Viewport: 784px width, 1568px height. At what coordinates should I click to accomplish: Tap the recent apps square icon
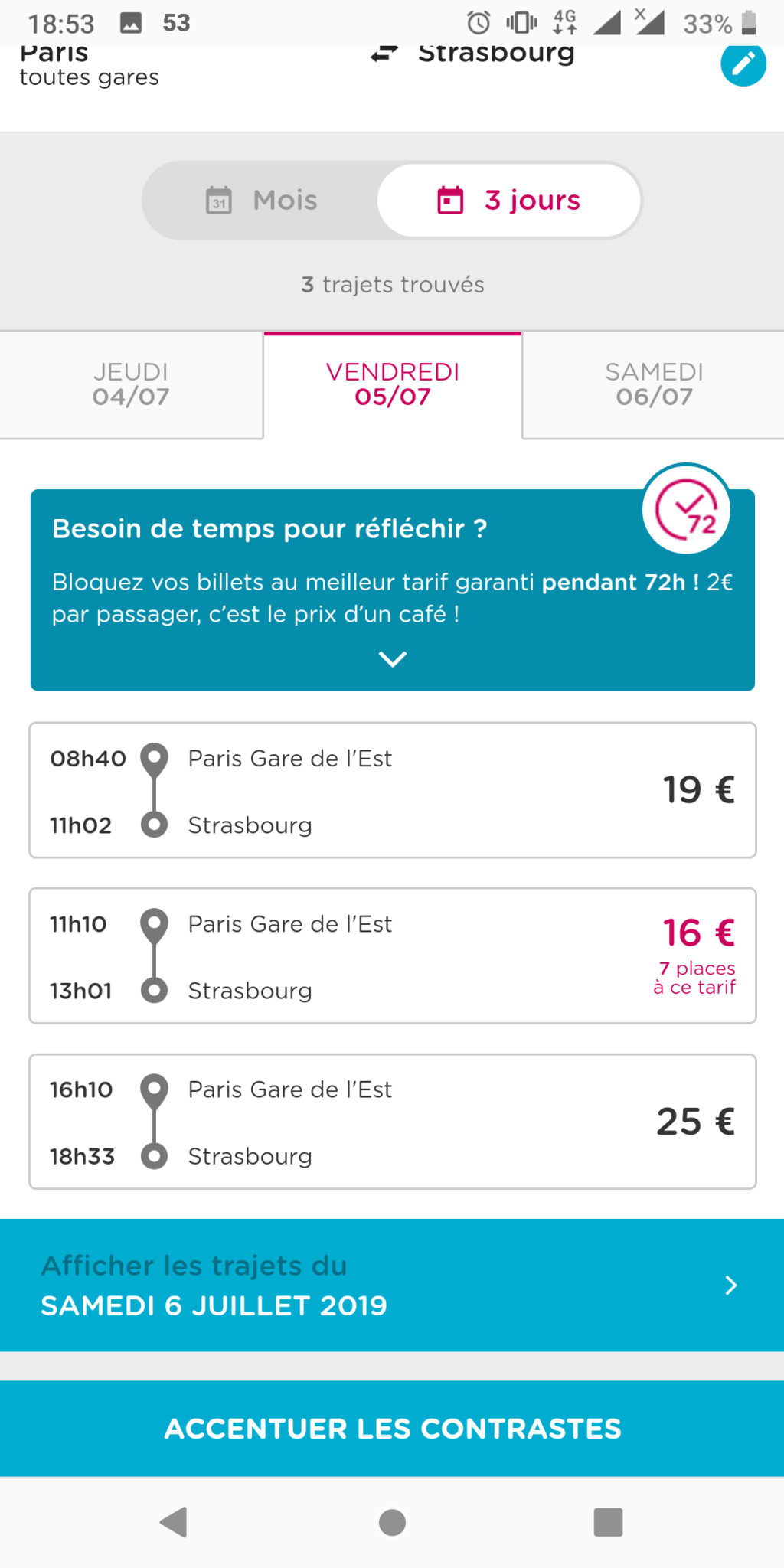click(x=608, y=1521)
